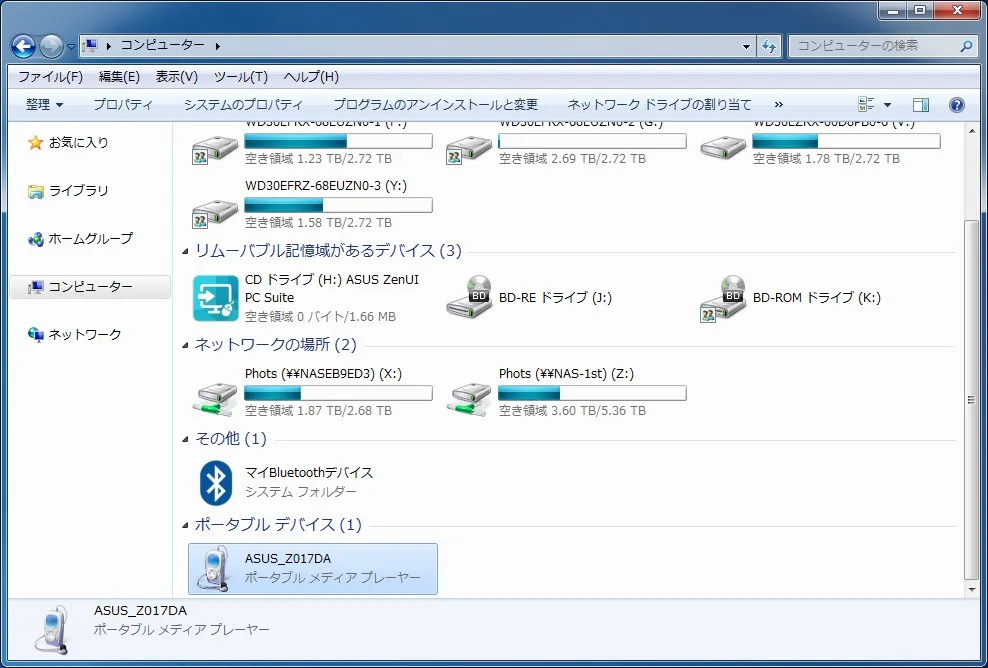
Task: Click the Computer icon in sidebar
Action: point(35,287)
